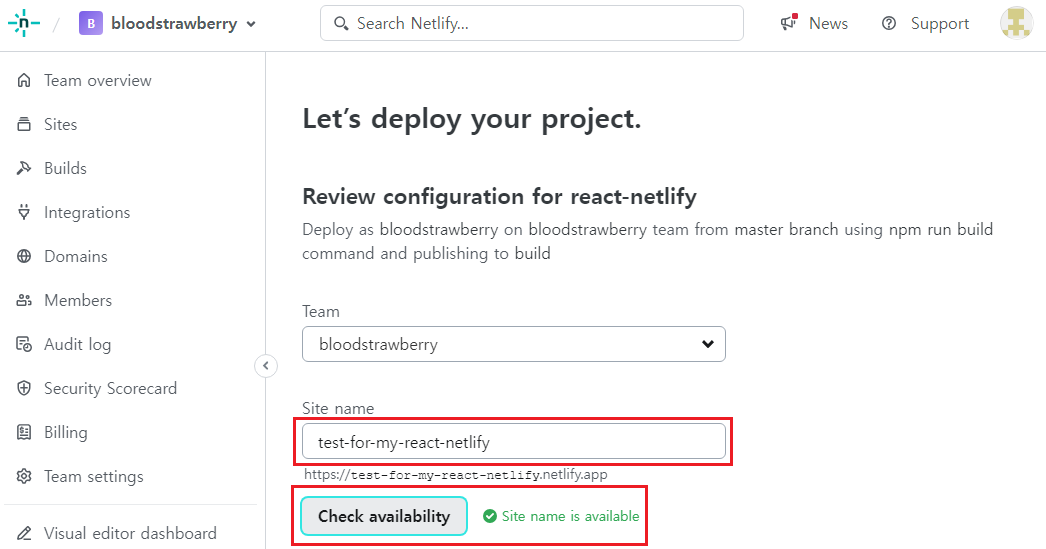This screenshot has width=1046, height=549.
Task: Click the Members people icon
Action: [x=24, y=300]
